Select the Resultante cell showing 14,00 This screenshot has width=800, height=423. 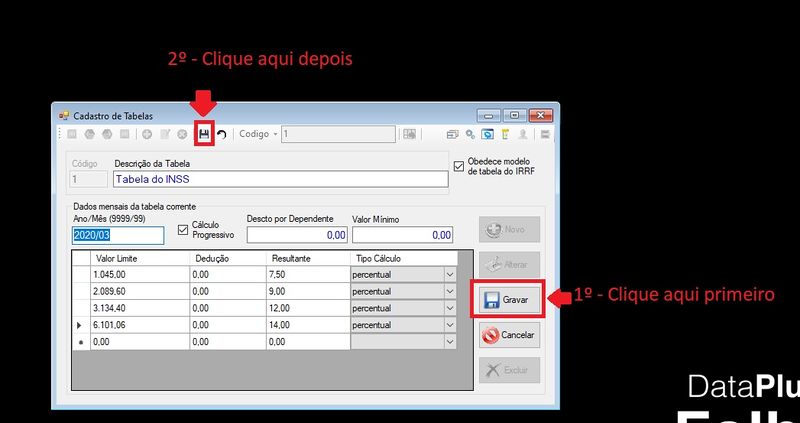point(308,325)
